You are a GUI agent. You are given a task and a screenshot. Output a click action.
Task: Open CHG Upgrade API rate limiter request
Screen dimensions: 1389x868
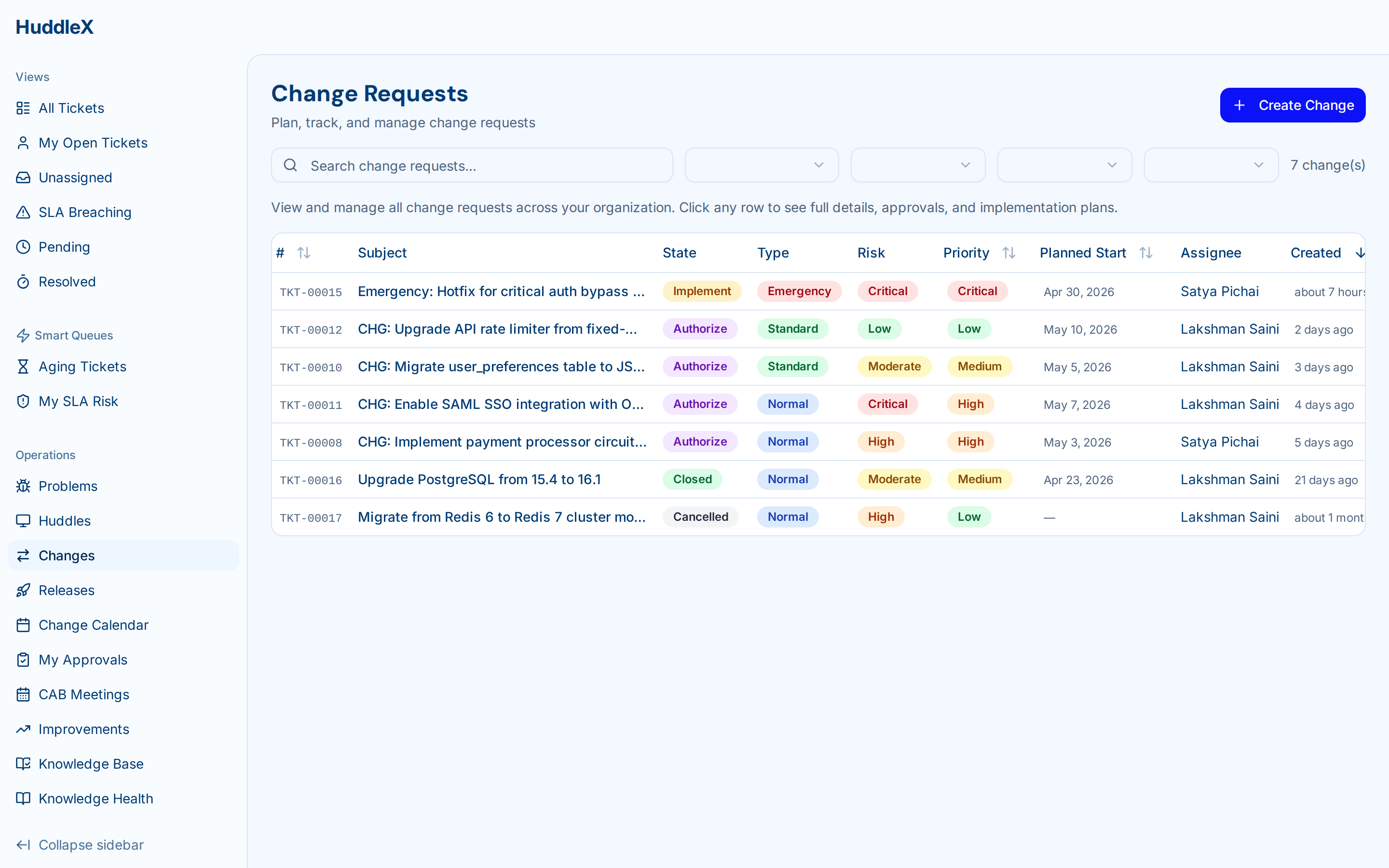tap(498, 329)
